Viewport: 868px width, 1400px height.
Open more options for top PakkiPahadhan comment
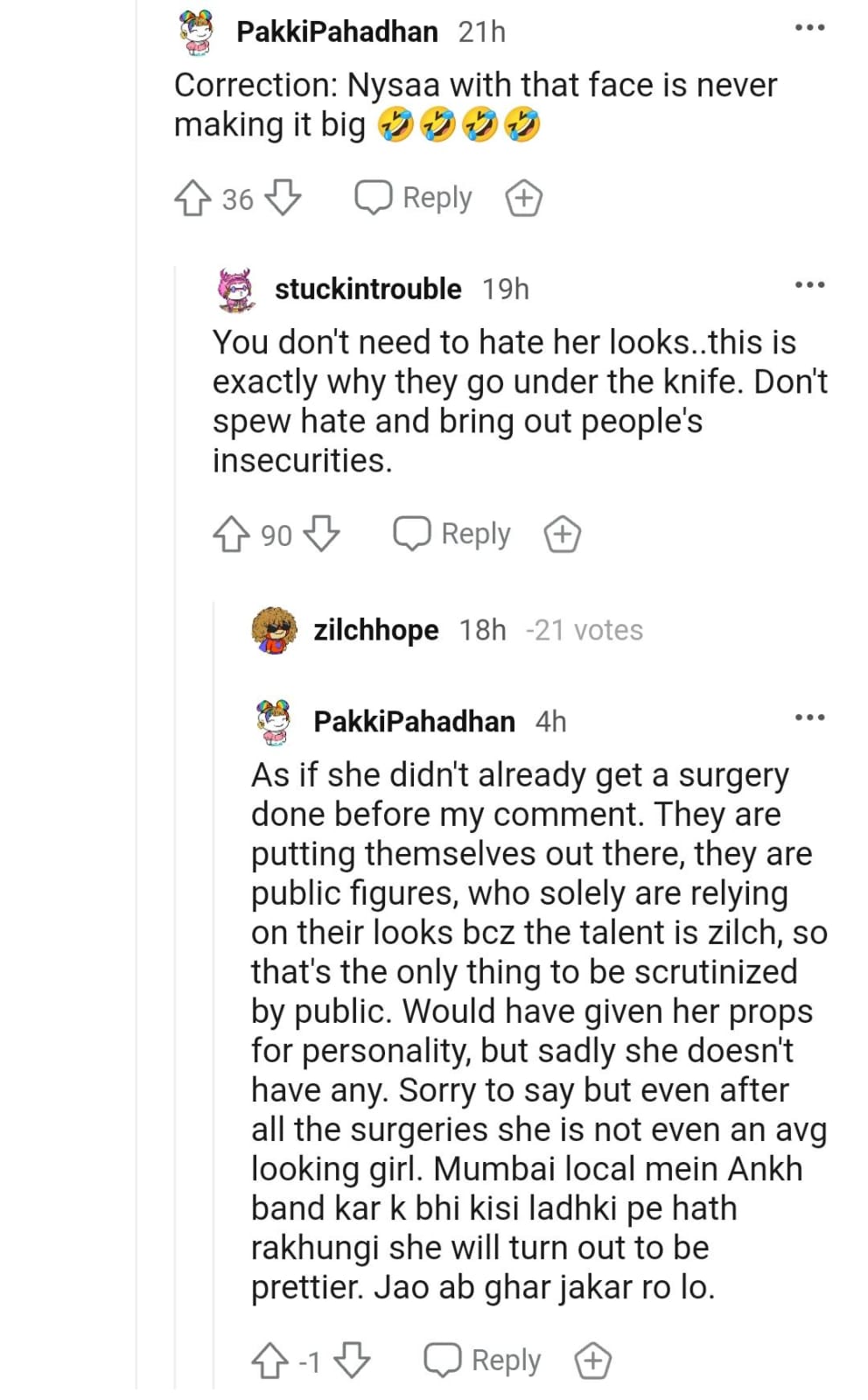(809, 28)
